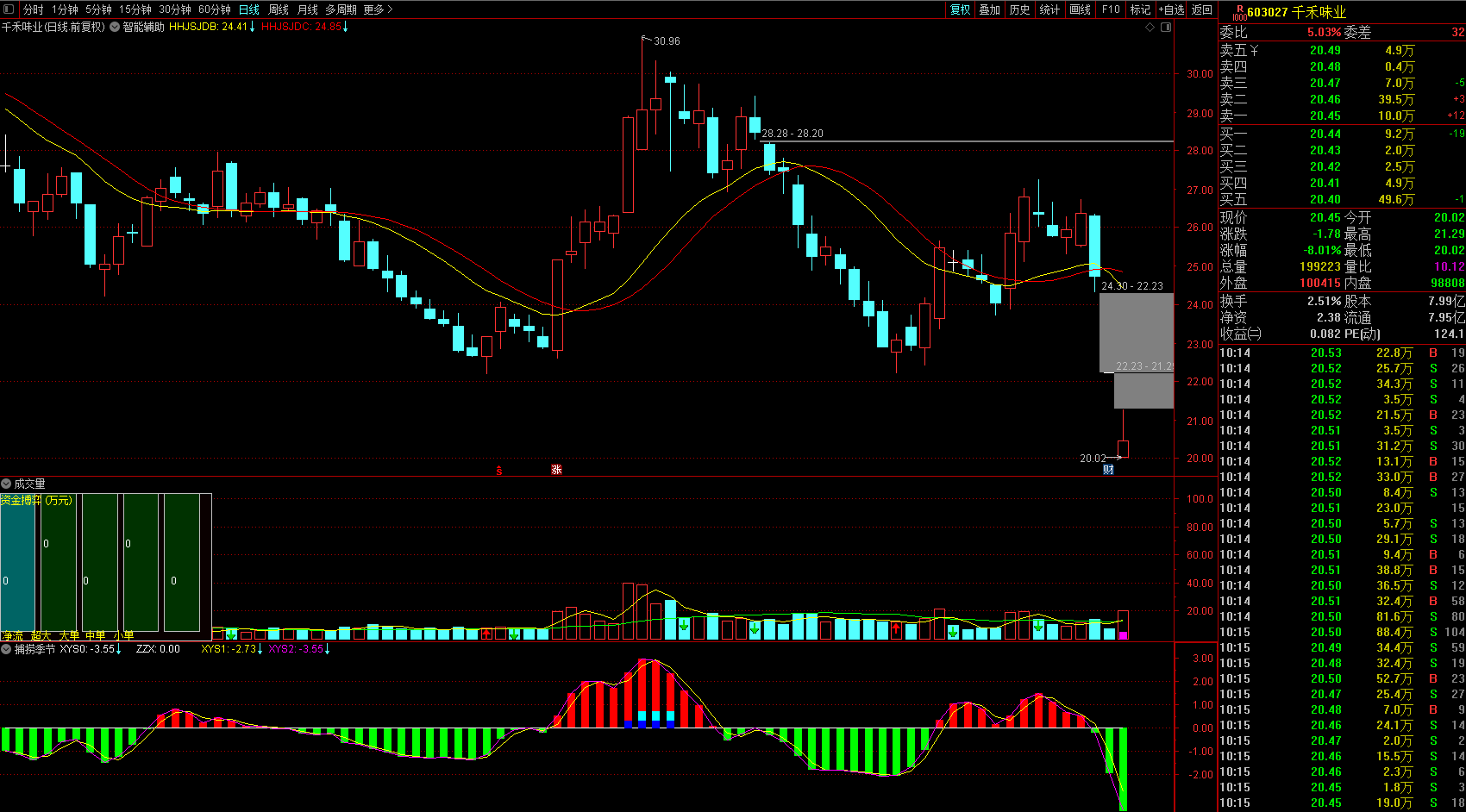Screen dimensions: 1466x812
Task: Toggle the 复权 price adjustment button
Action: click(x=960, y=9)
